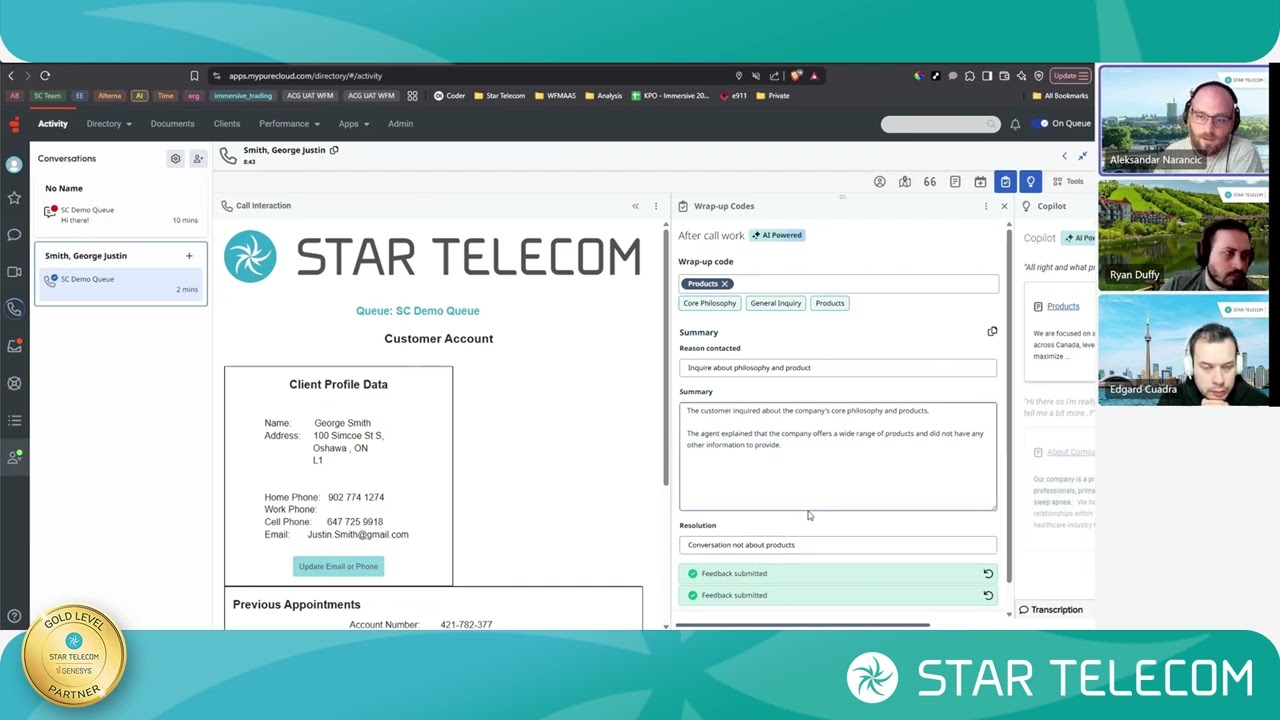Undo the first Feedback submitted entry
Screen dimensions: 1280x720
[988, 573]
